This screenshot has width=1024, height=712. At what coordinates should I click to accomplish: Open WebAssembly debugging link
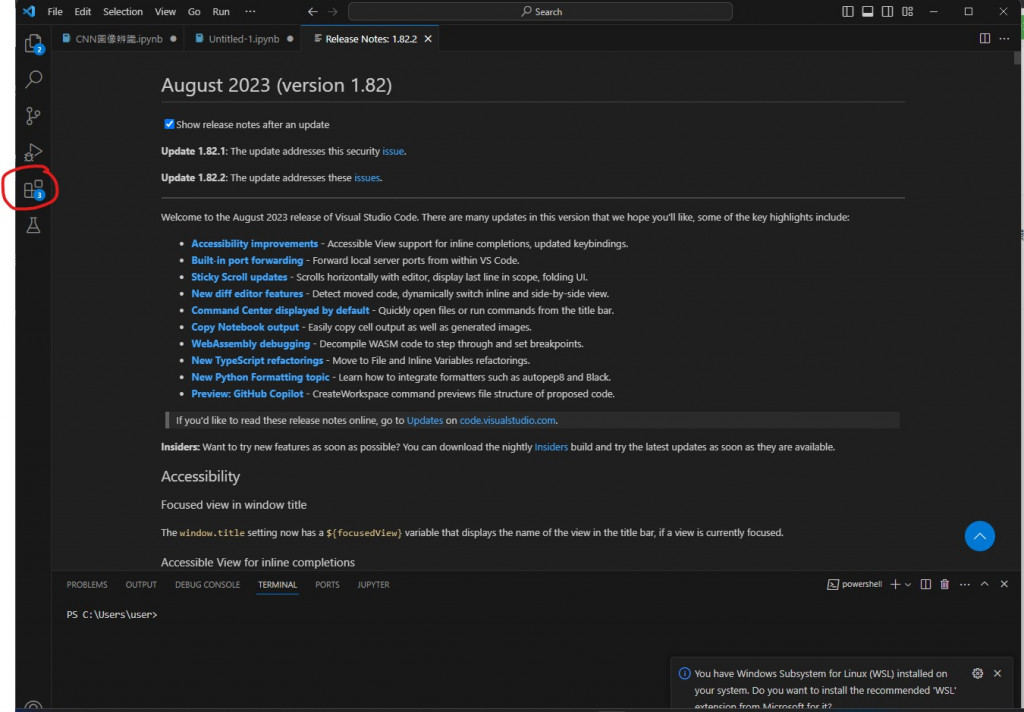point(250,344)
